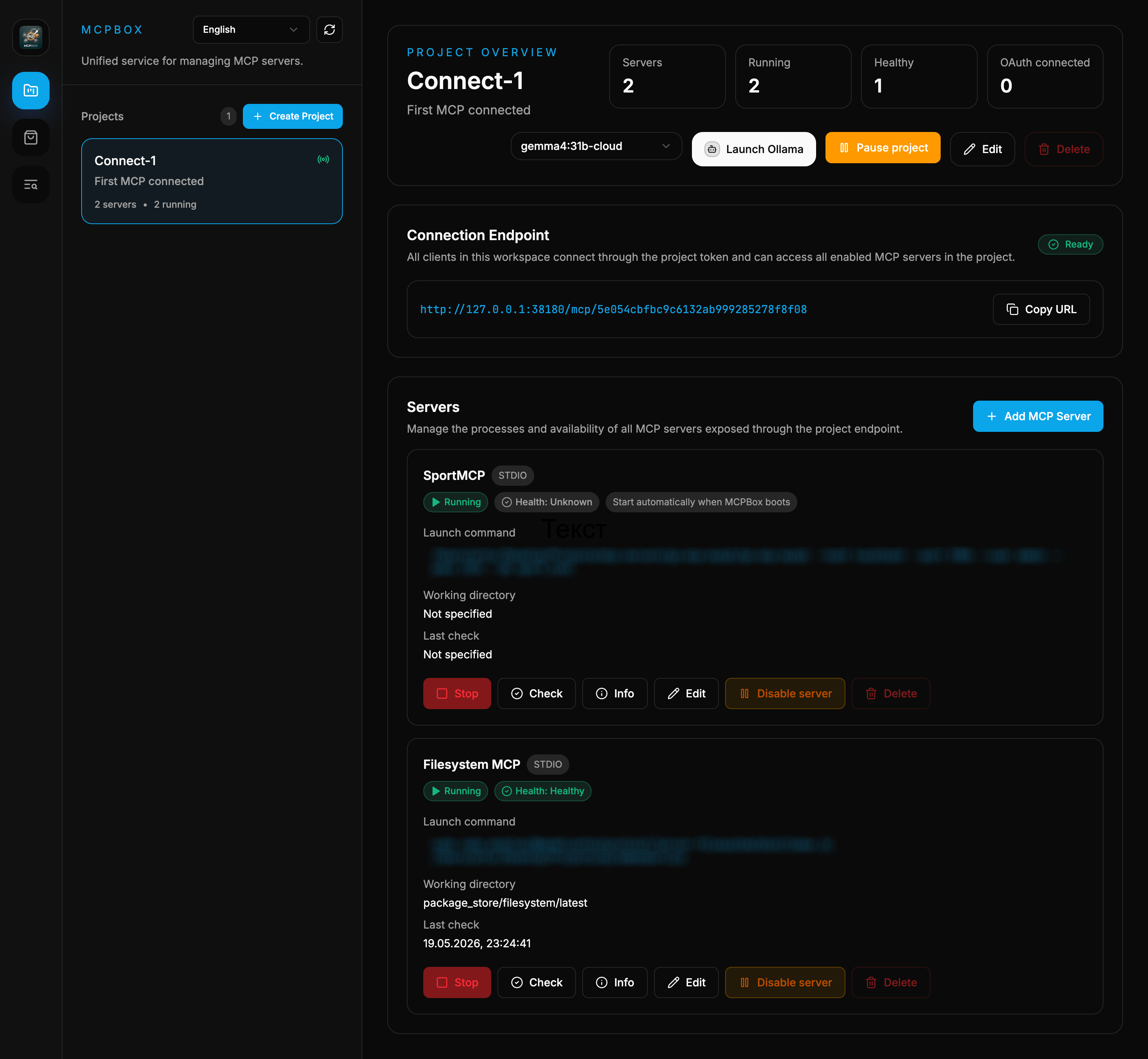The height and width of the screenshot is (1059, 1148).
Task: Open the English language dropdown
Action: tap(251, 30)
